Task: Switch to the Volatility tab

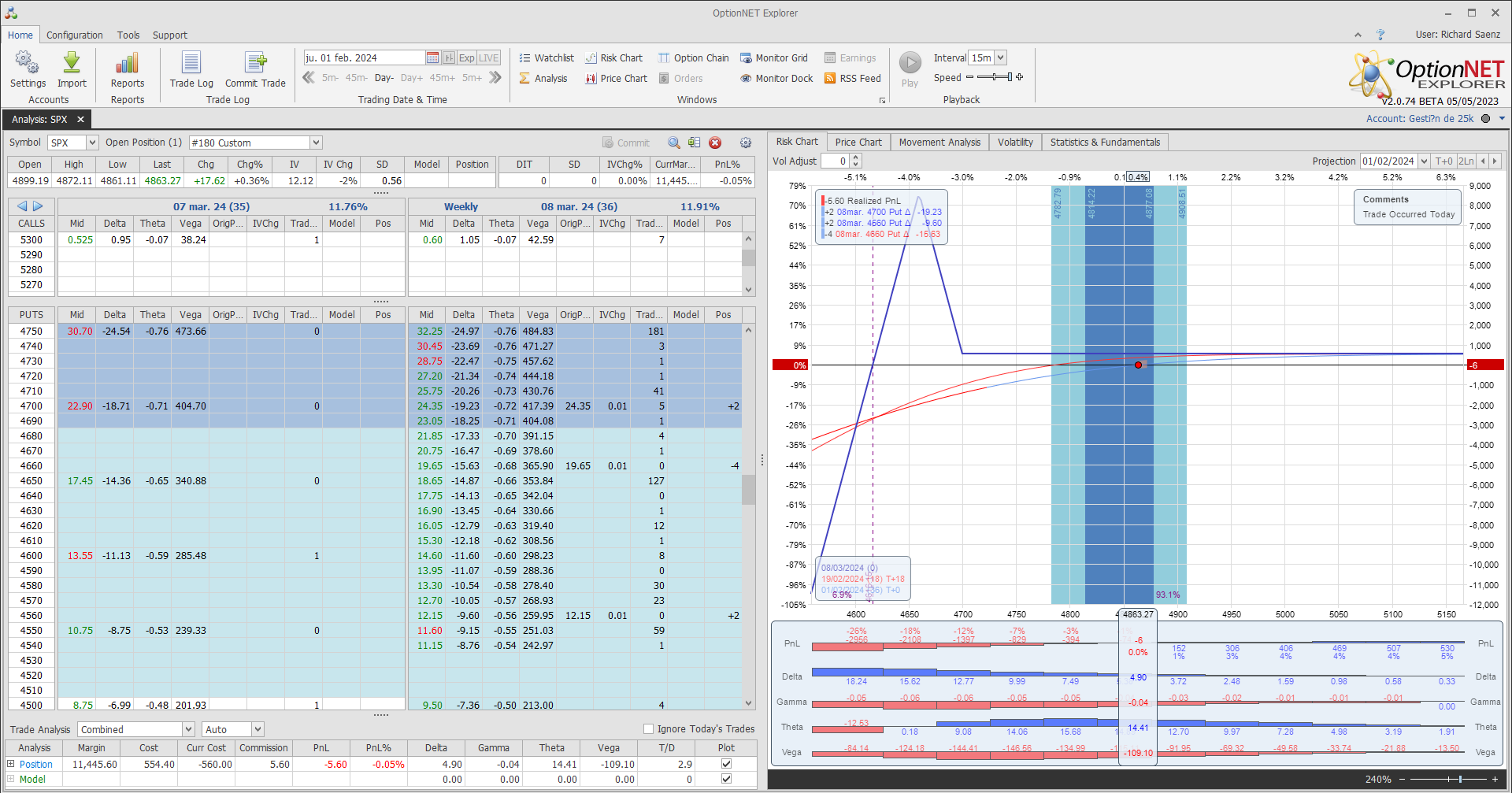Action: coord(1014,143)
